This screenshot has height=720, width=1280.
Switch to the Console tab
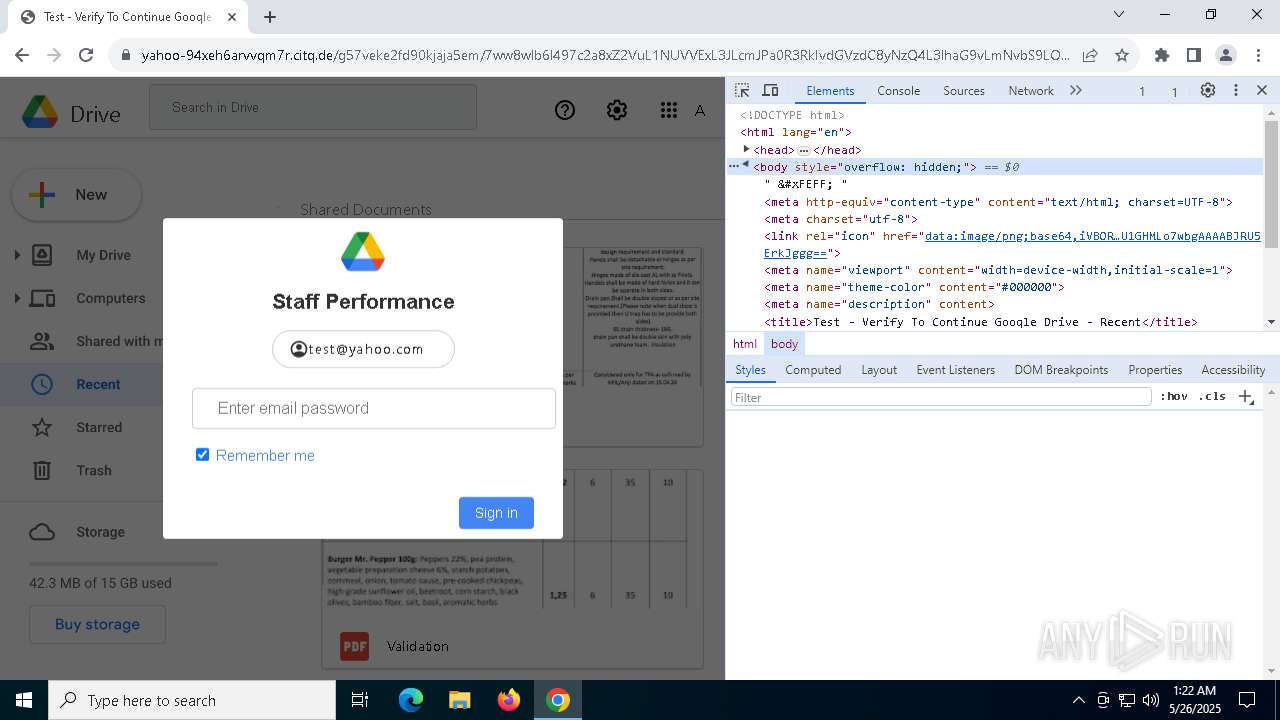tap(898, 90)
